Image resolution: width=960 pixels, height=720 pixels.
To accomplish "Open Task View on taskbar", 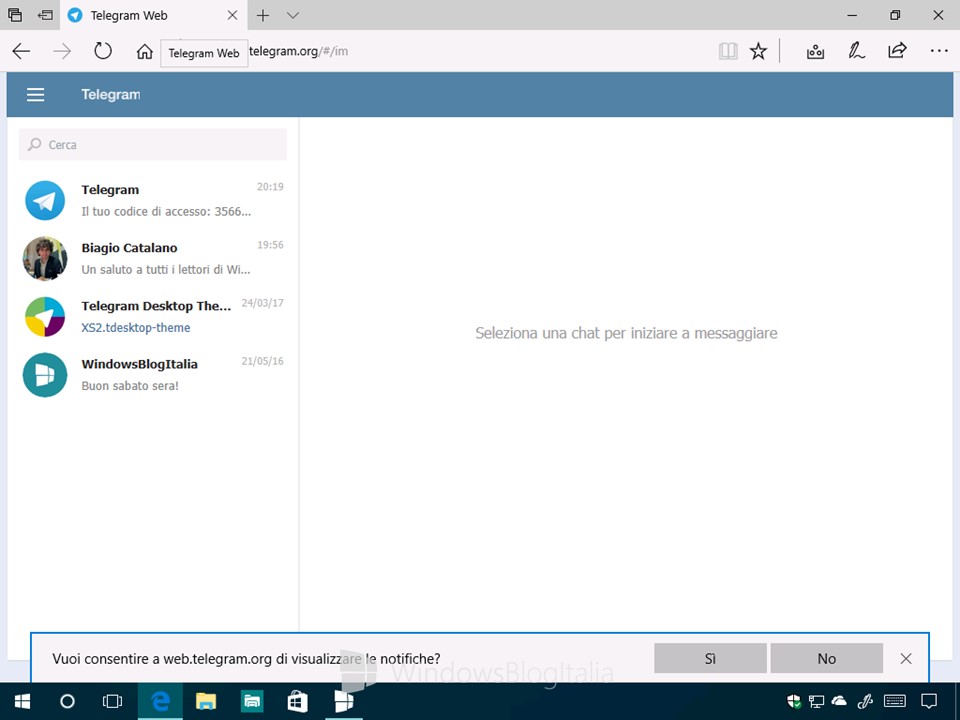I will pos(112,701).
